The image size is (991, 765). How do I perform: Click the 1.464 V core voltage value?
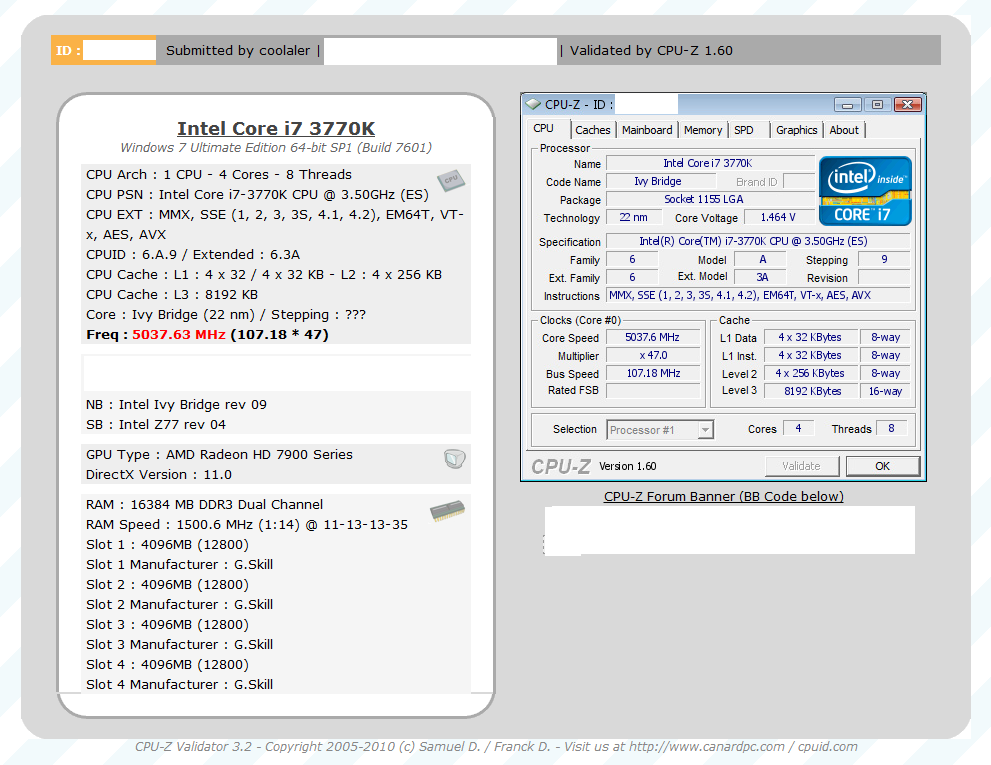[x=779, y=217]
